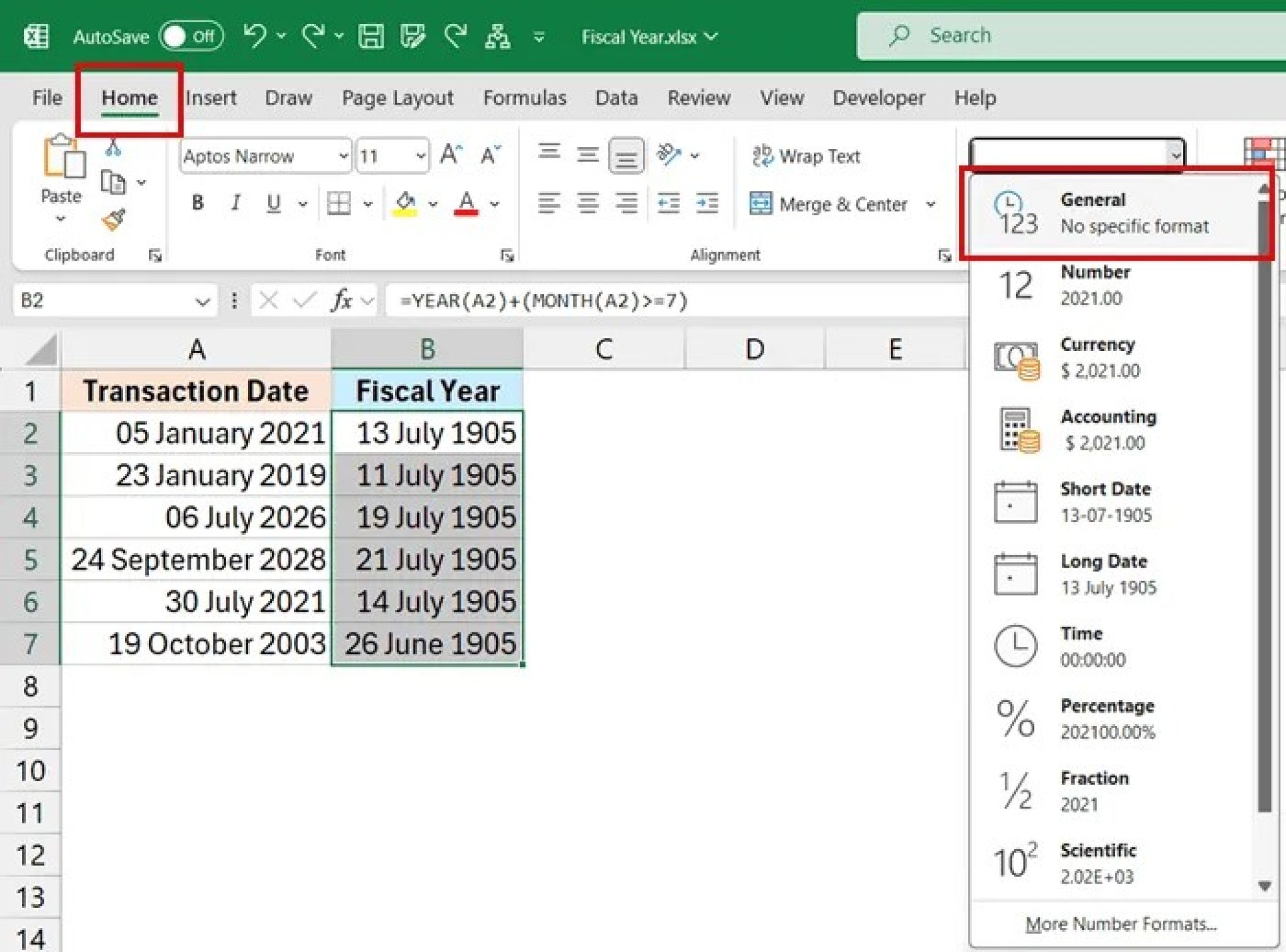Click More Number Formats
This screenshot has height=952, width=1286.
1122,923
